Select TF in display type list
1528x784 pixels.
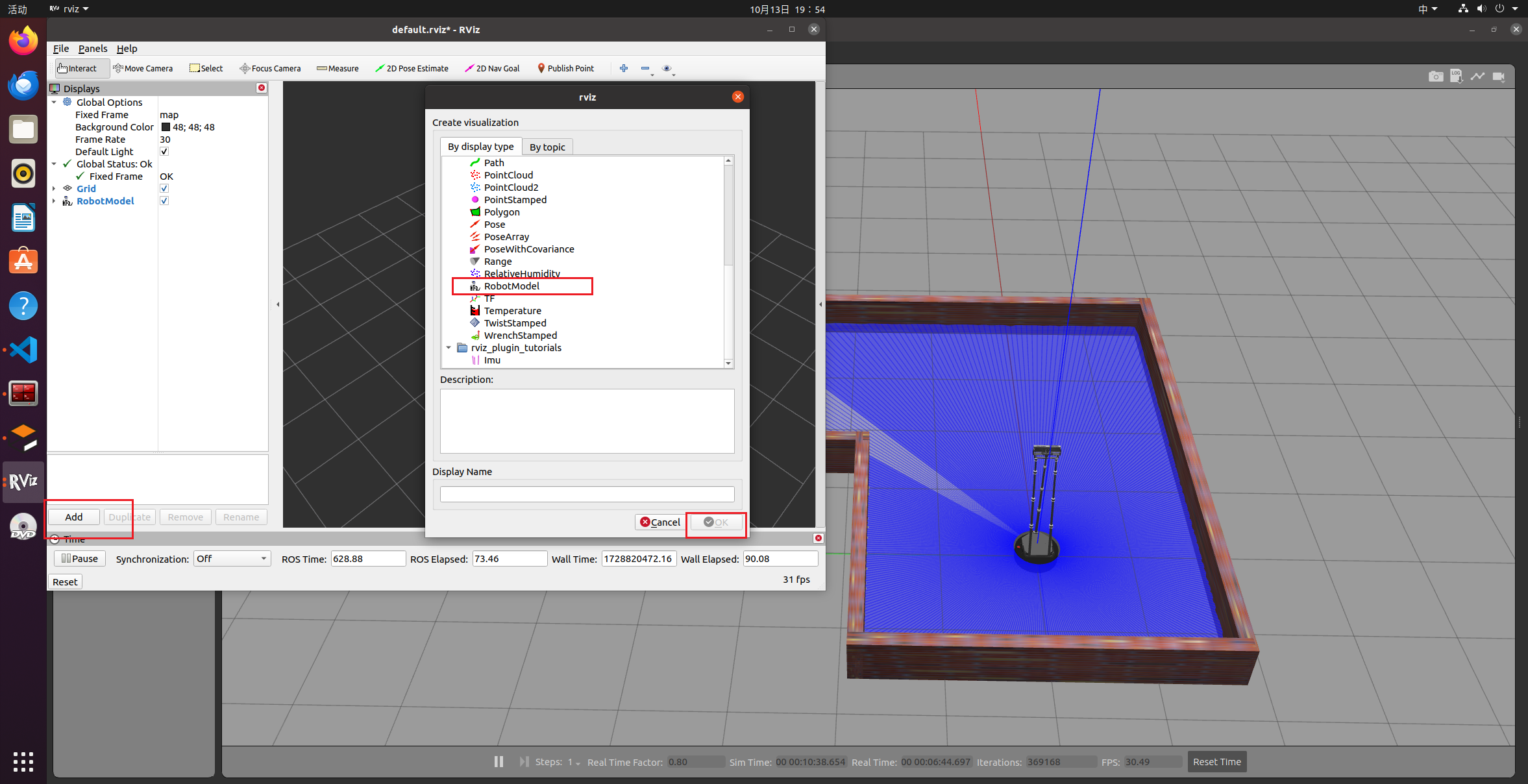pyautogui.click(x=489, y=299)
